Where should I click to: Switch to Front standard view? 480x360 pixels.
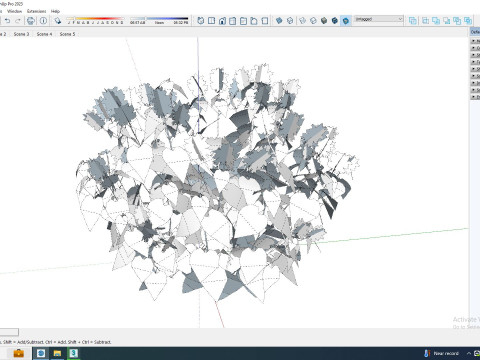[222, 21]
